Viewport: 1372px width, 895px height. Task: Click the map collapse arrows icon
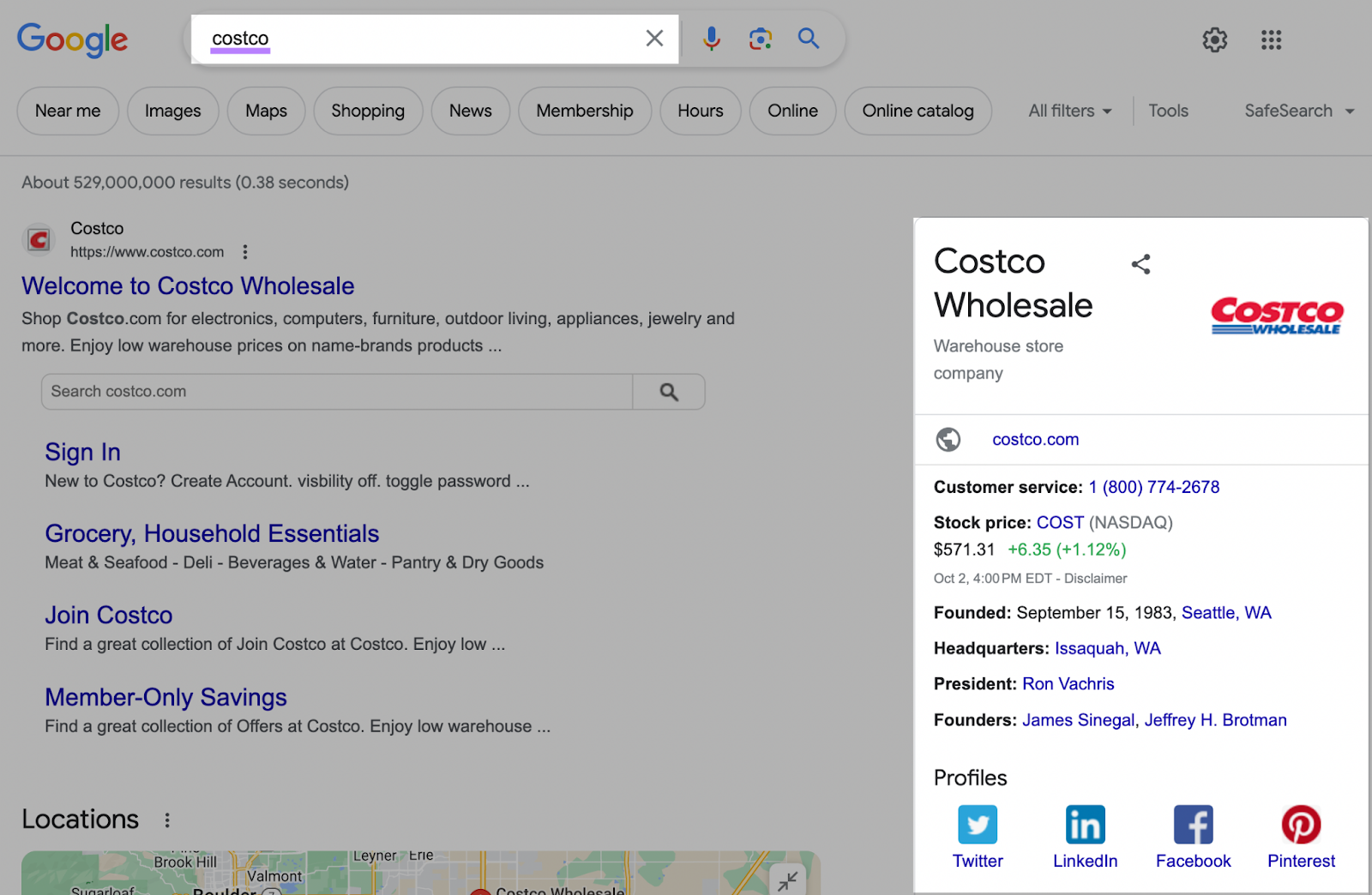788,880
